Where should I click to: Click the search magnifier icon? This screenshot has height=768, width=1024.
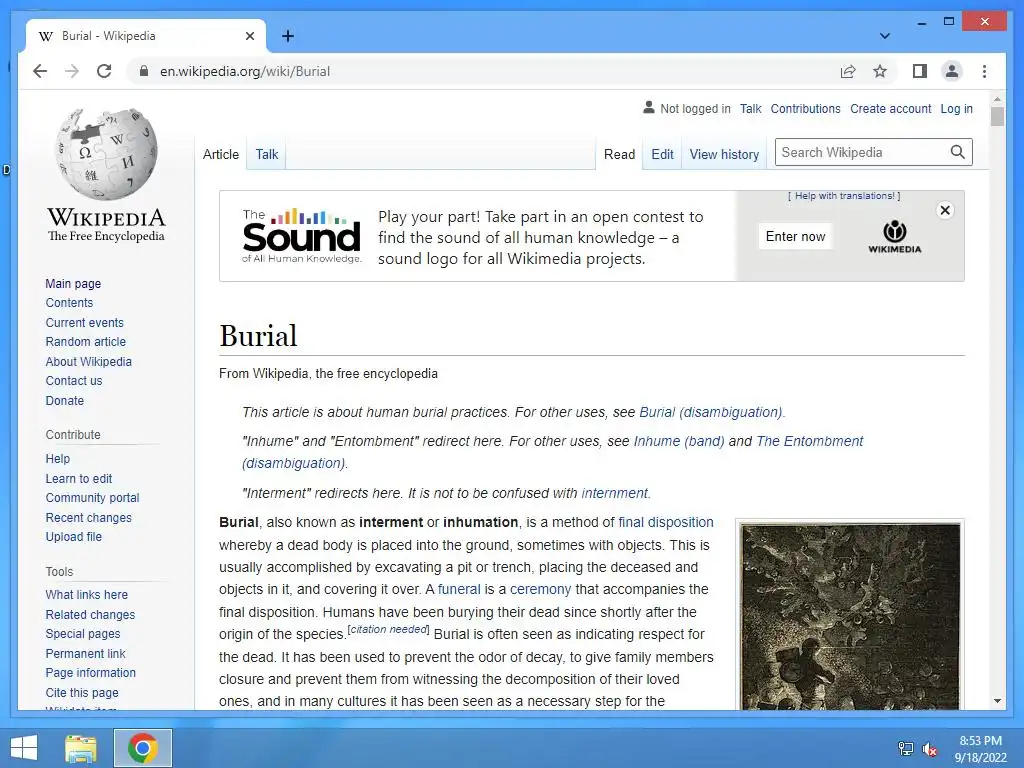(957, 152)
